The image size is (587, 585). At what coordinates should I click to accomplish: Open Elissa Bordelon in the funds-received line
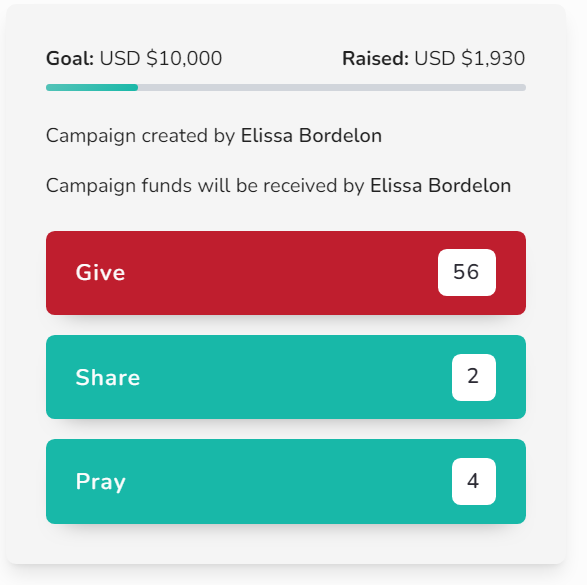440,186
